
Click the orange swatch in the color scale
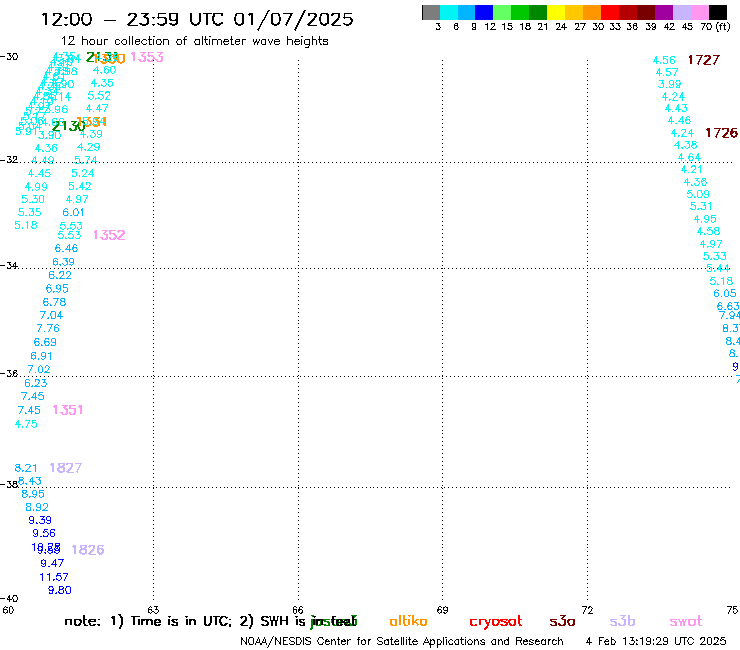(592, 12)
